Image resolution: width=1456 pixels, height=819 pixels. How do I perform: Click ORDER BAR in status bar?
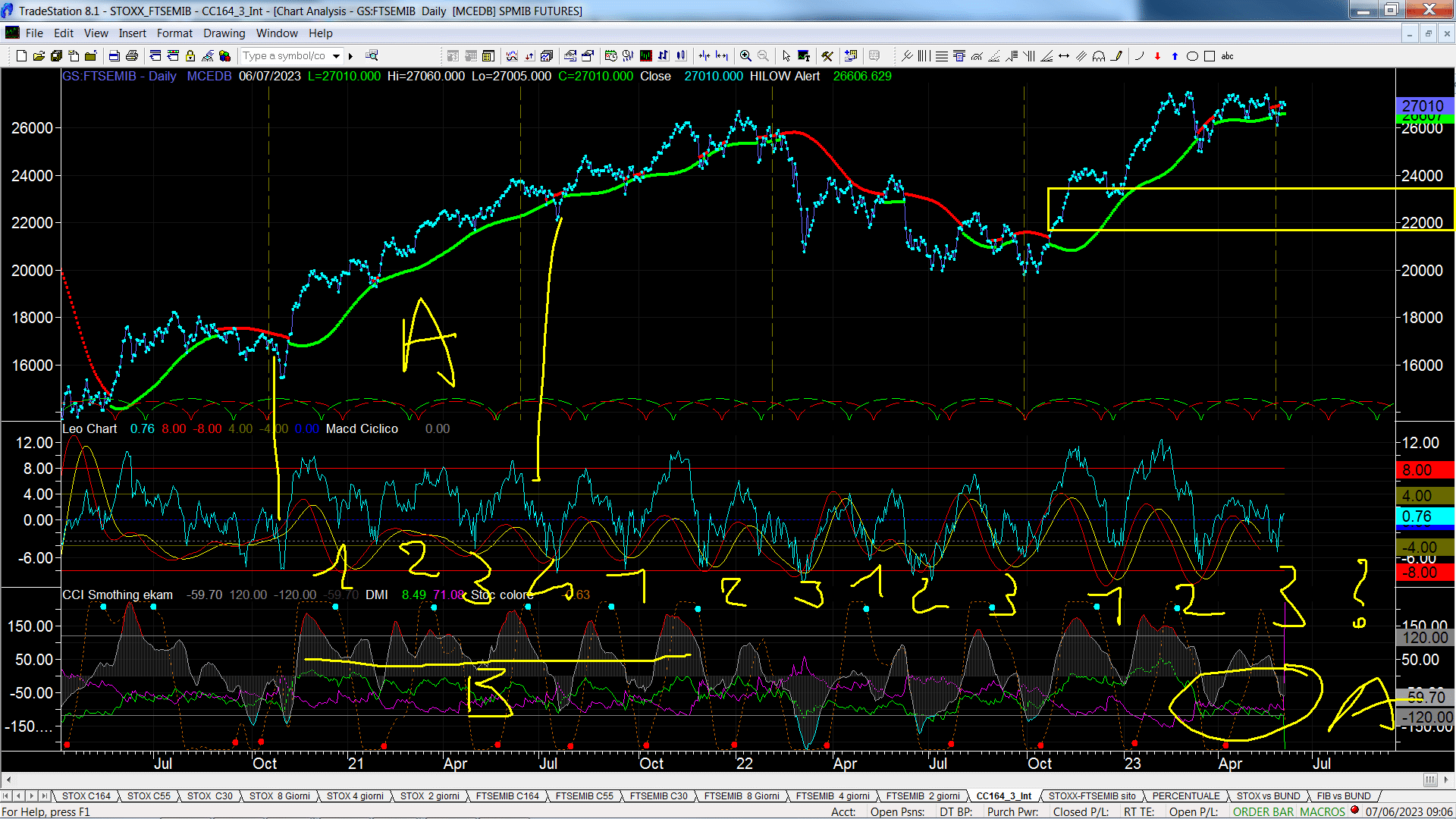pyautogui.click(x=1263, y=811)
